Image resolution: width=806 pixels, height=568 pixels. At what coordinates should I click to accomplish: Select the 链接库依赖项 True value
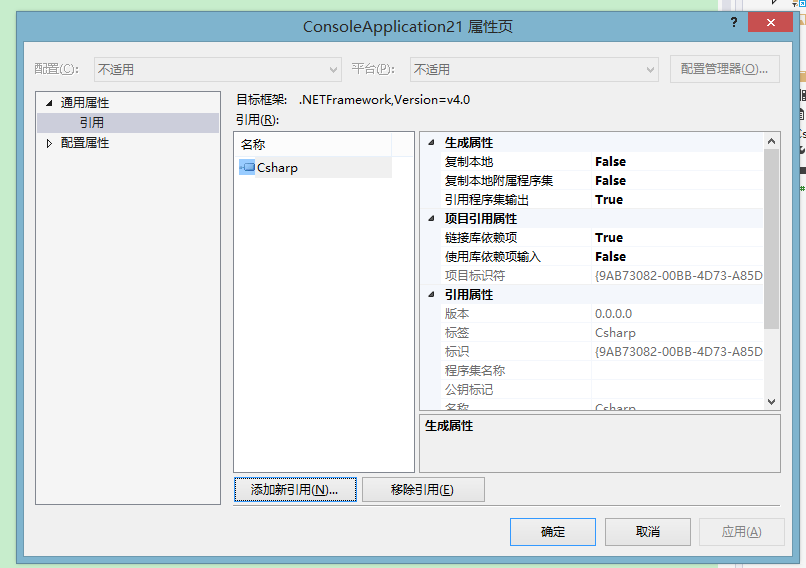point(609,238)
